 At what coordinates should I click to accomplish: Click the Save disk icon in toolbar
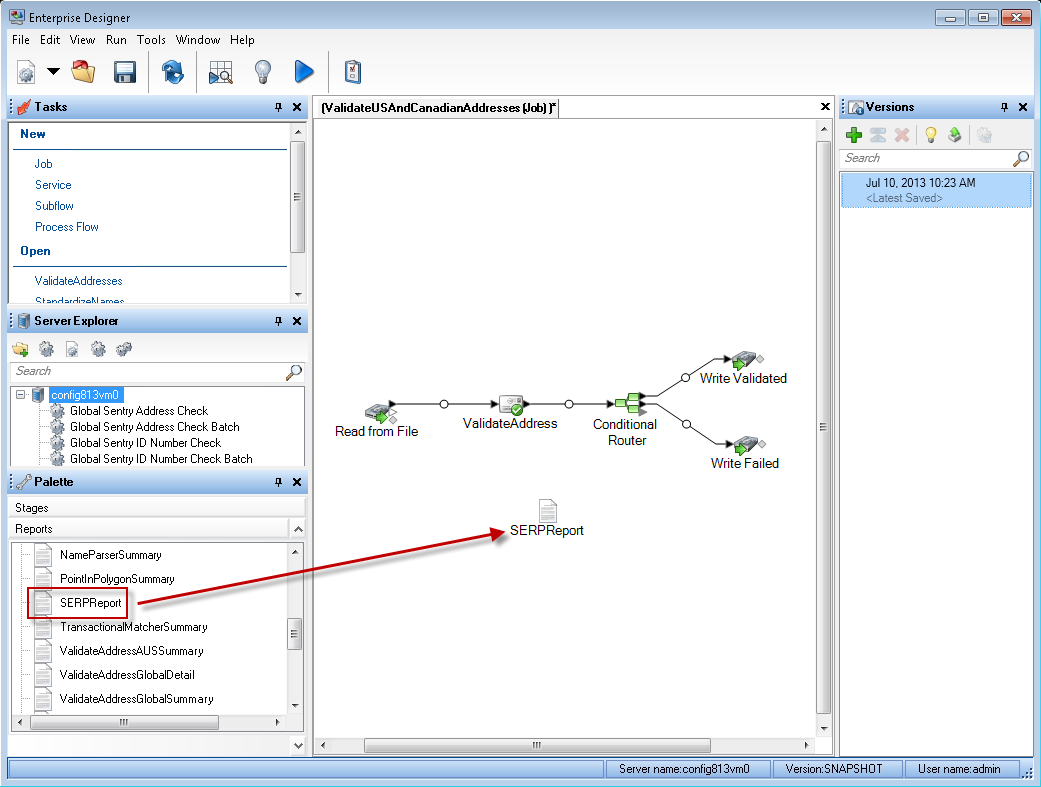[125, 72]
